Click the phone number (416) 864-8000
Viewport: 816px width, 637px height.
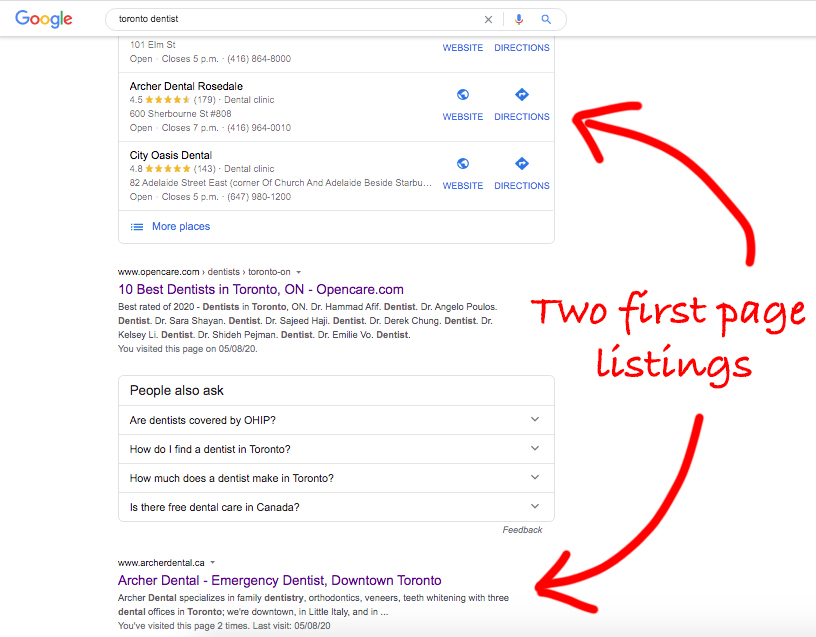[x=259, y=59]
